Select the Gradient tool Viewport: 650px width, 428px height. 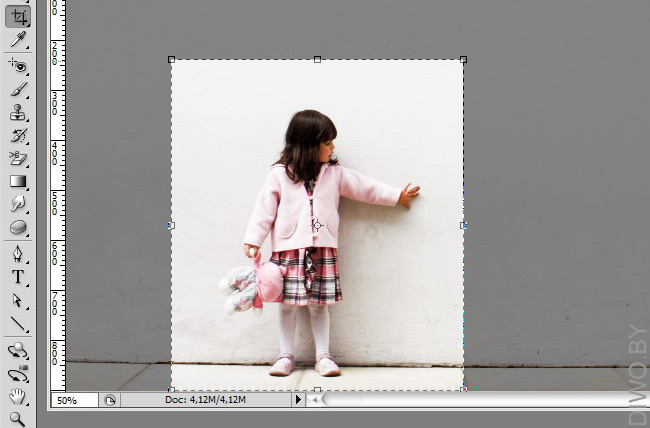coord(18,181)
